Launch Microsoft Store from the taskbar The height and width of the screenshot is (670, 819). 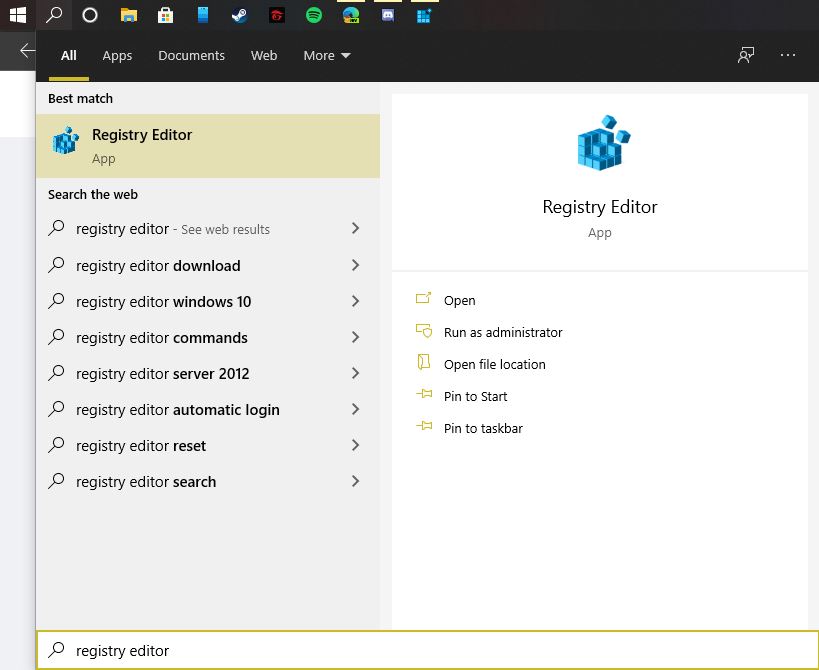click(165, 15)
